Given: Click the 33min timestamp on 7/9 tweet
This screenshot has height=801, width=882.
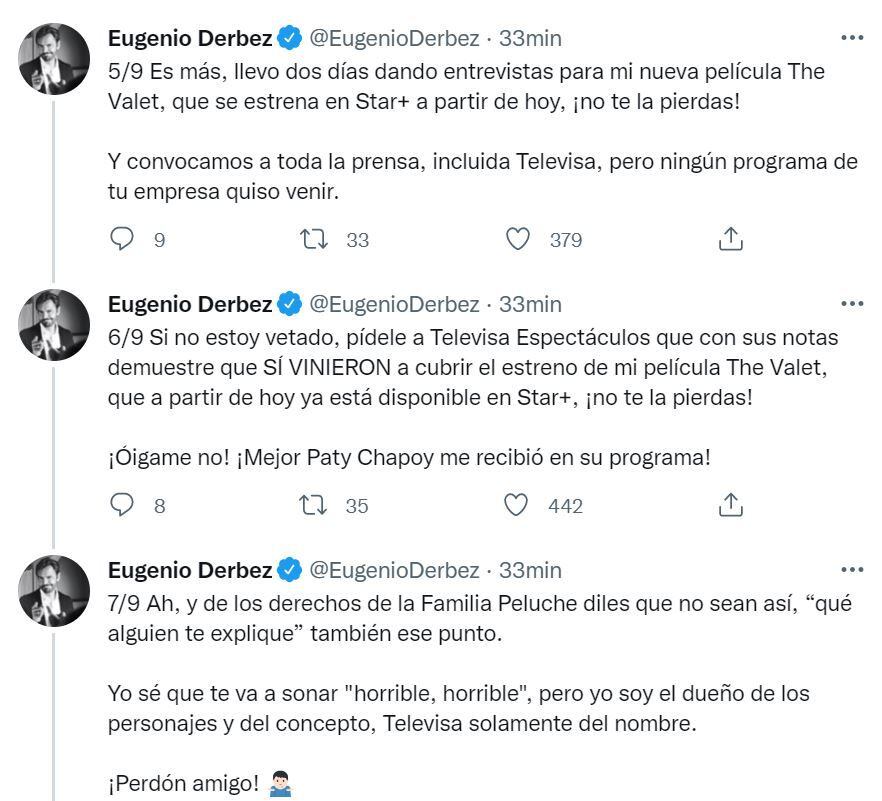Looking at the screenshot, I should pyautogui.click(x=530, y=570).
